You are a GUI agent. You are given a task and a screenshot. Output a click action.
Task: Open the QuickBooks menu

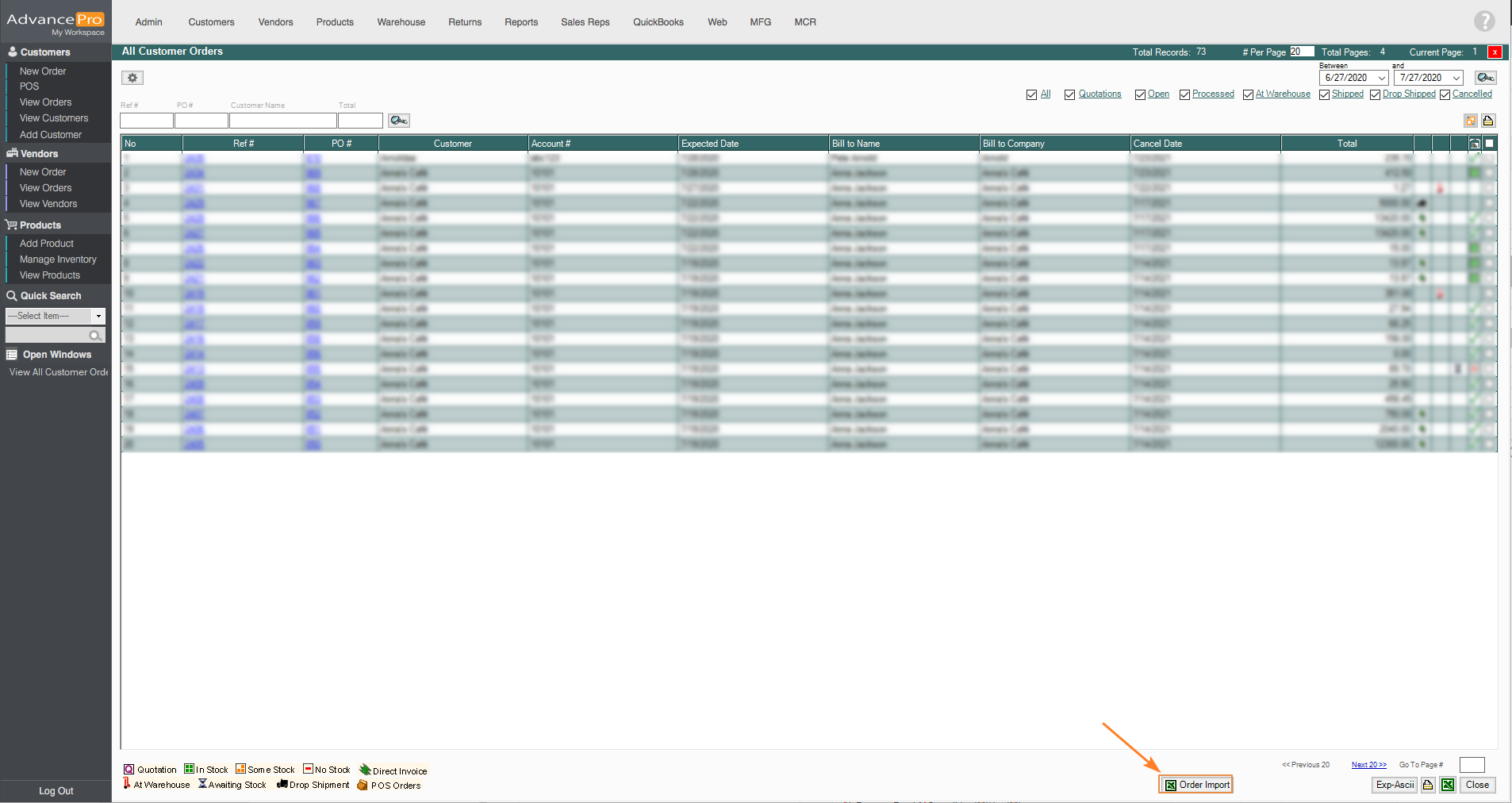[658, 22]
